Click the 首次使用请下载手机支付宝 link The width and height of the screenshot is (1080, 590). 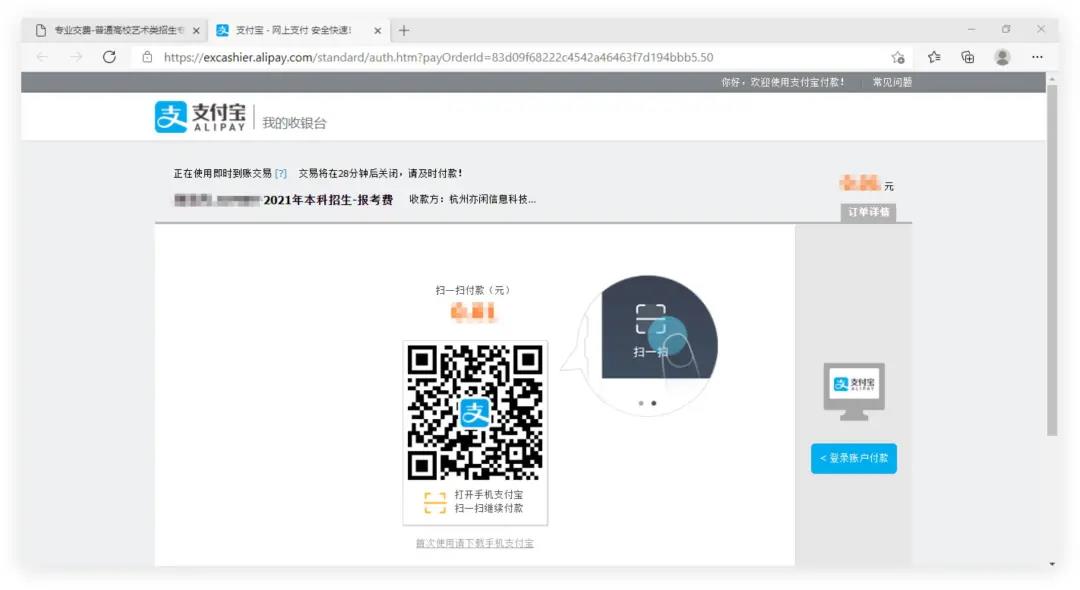(475, 543)
